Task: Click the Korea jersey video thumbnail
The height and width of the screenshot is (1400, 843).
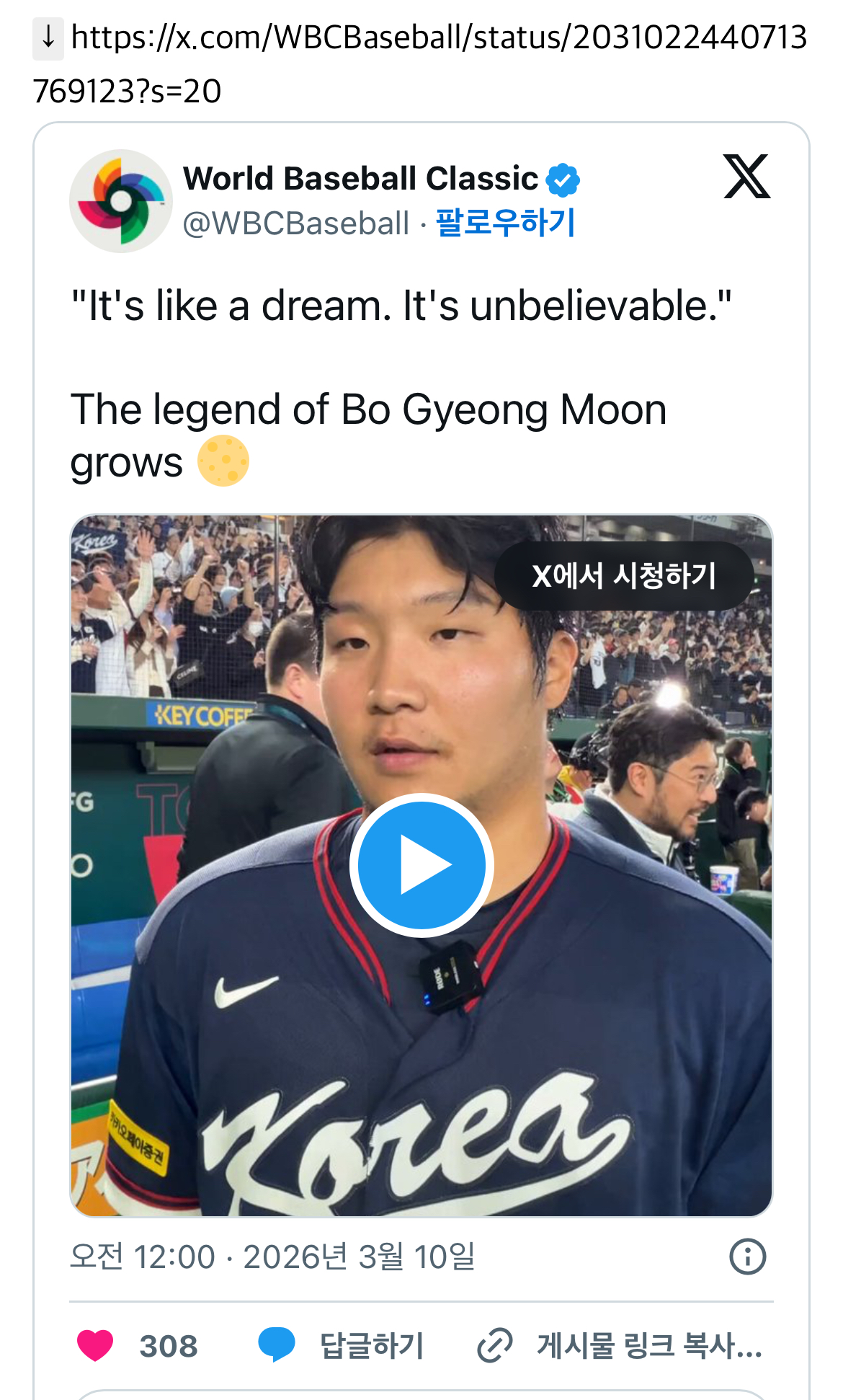Action: click(421, 866)
